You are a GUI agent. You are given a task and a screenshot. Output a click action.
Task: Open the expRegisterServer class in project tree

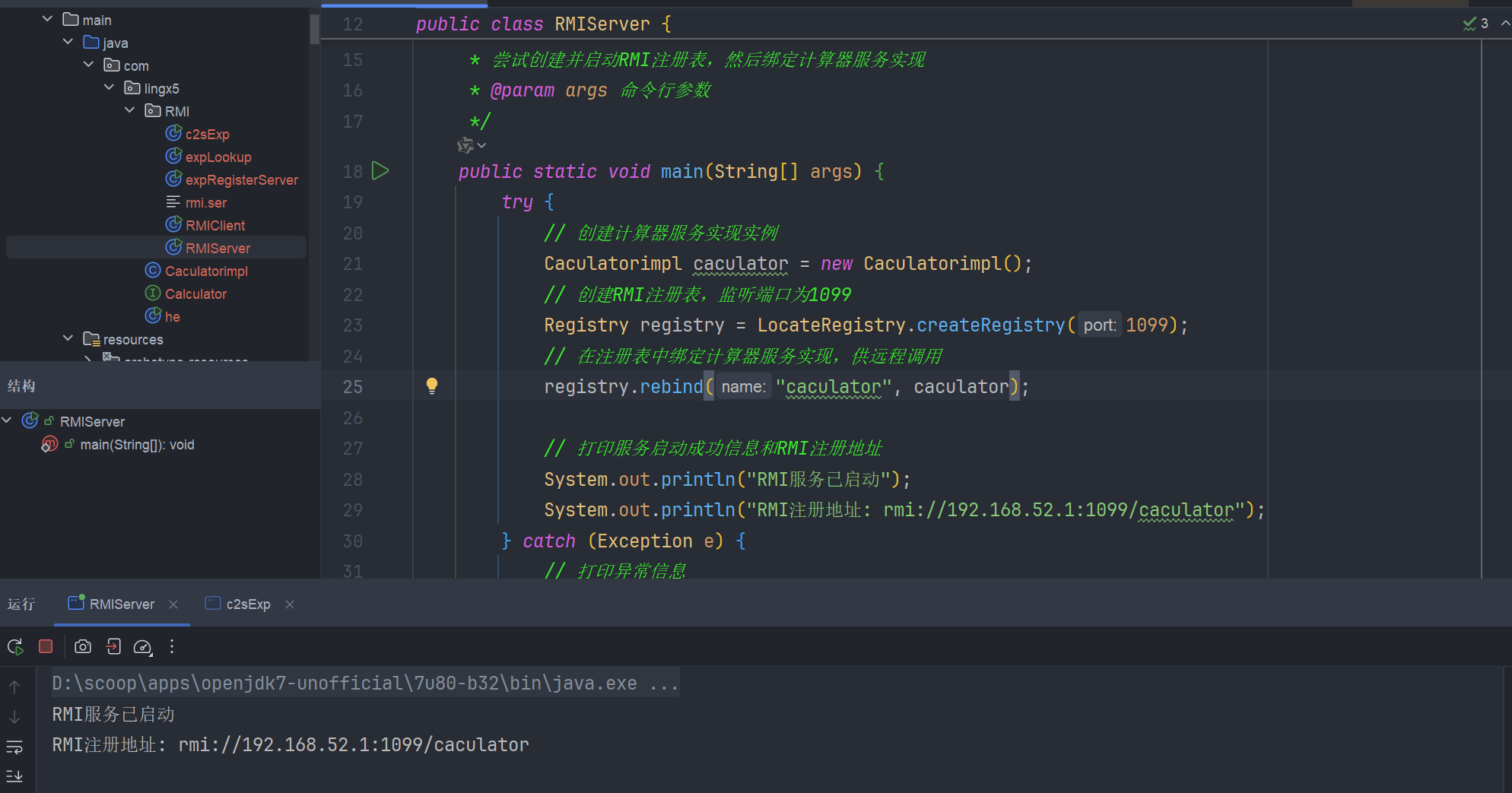tap(241, 180)
